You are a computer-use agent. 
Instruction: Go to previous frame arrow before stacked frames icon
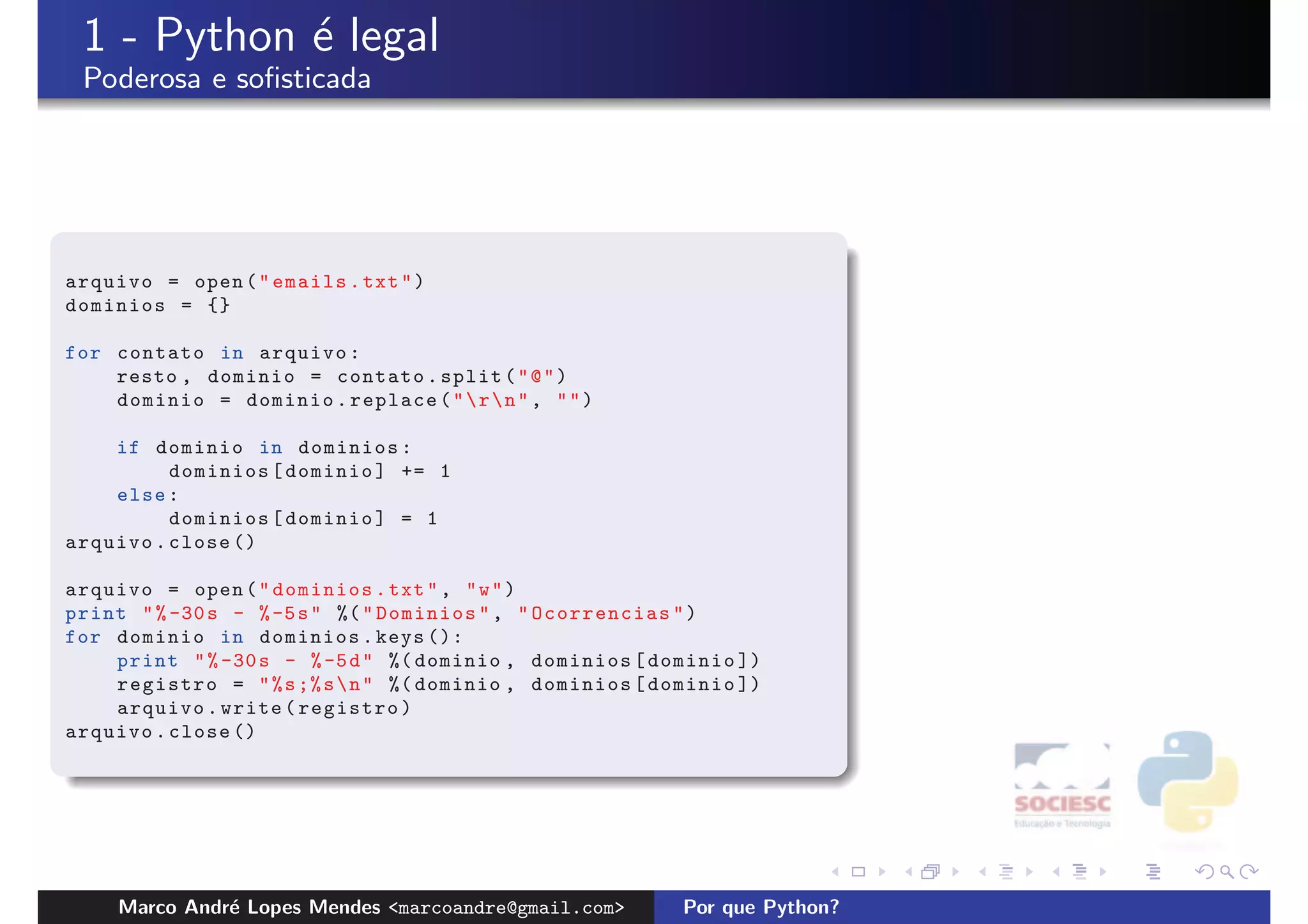tap(908, 872)
